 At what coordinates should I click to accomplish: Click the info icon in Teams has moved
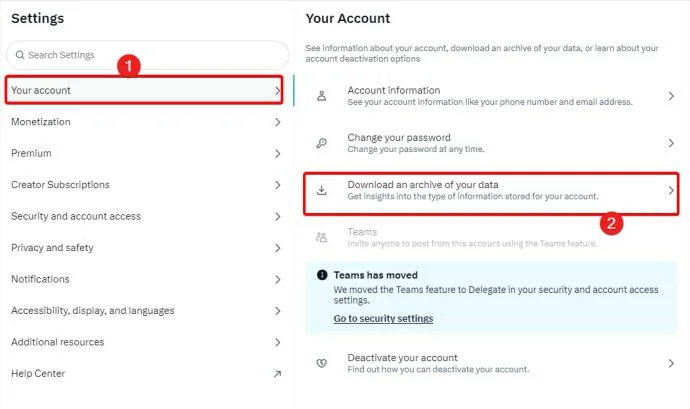(x=322, y=275)
